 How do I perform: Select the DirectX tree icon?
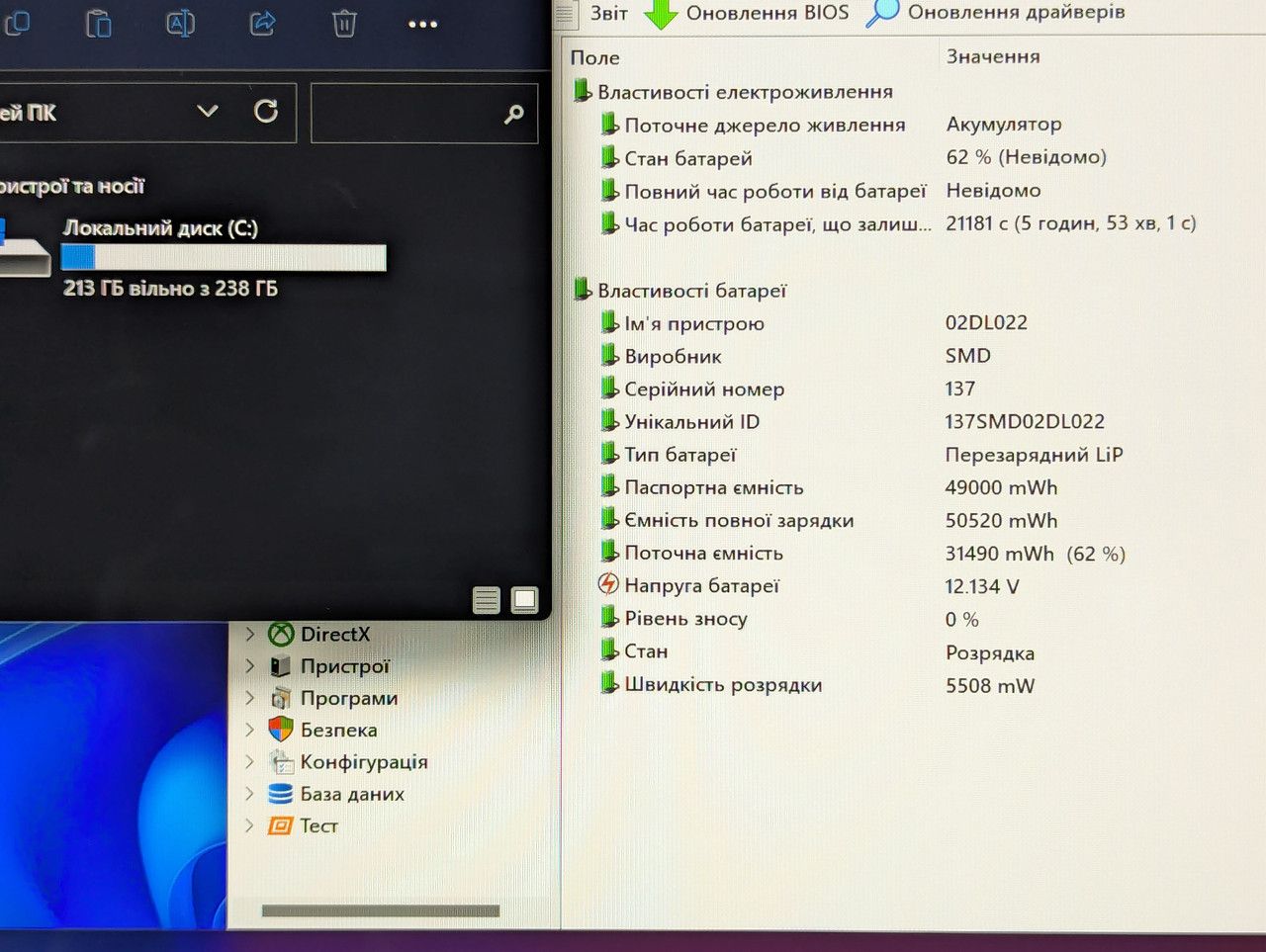point(281,634)
